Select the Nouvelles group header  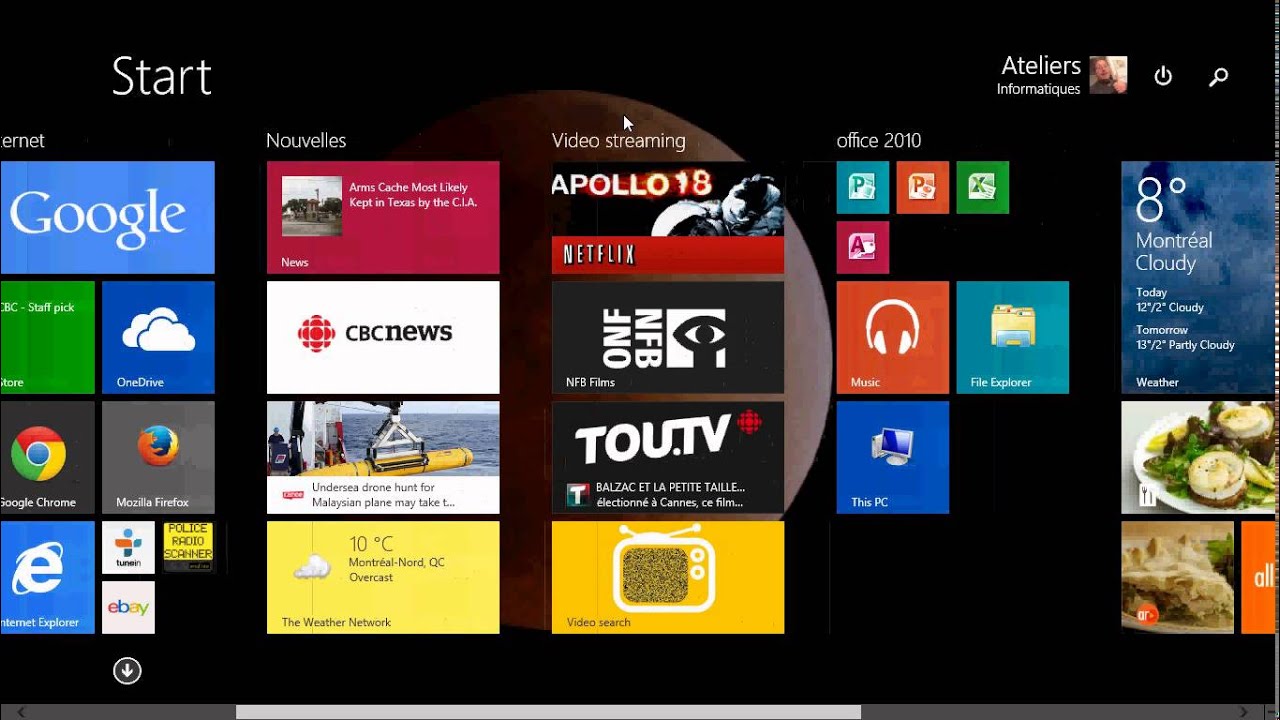306,141
